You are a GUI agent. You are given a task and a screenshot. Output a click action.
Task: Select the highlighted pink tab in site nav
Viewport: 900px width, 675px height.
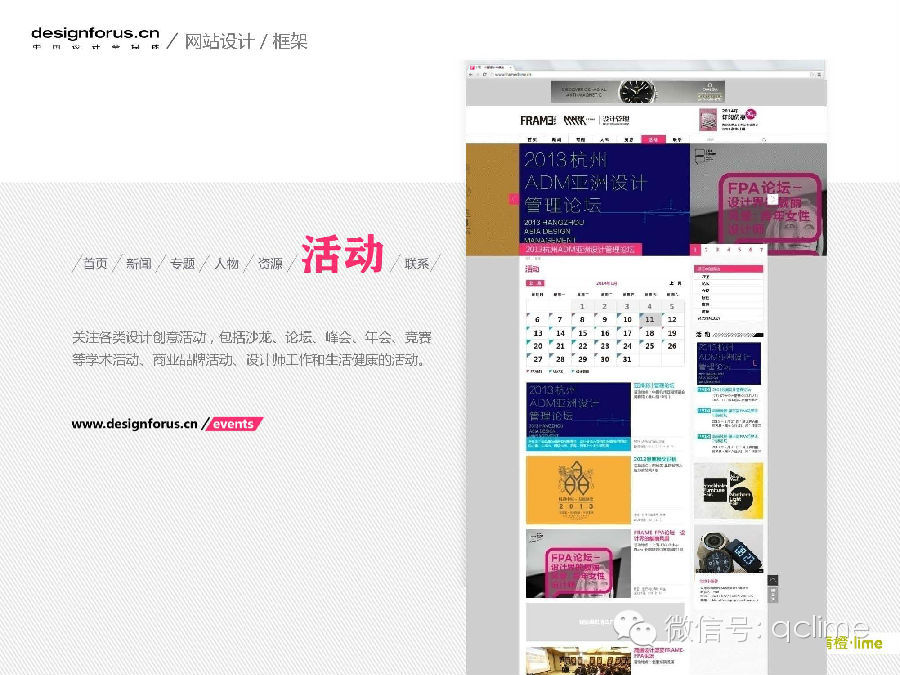pyautogui.click(x=653, y=139)
